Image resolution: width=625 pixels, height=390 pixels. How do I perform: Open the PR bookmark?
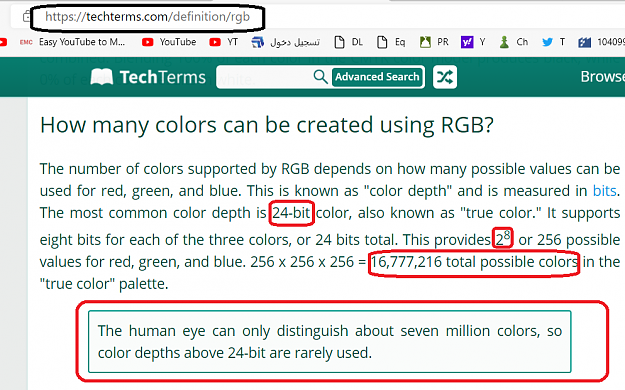(434, 42)
